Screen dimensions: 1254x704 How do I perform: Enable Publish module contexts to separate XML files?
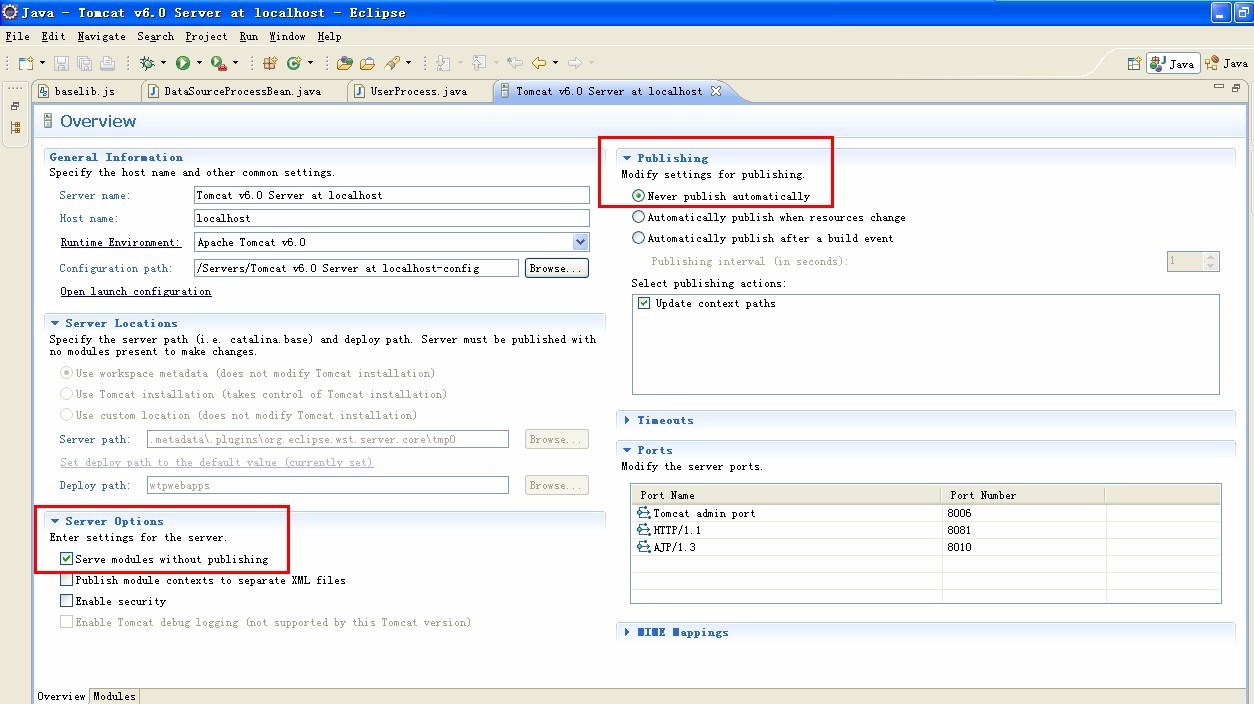[66, 580]
